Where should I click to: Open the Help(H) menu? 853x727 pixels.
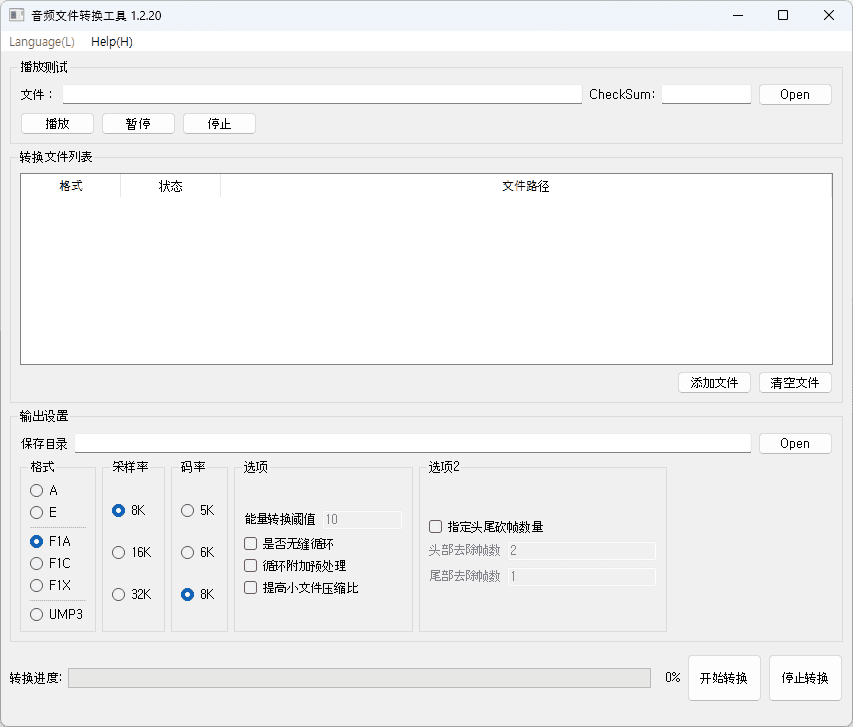point(111,42)
